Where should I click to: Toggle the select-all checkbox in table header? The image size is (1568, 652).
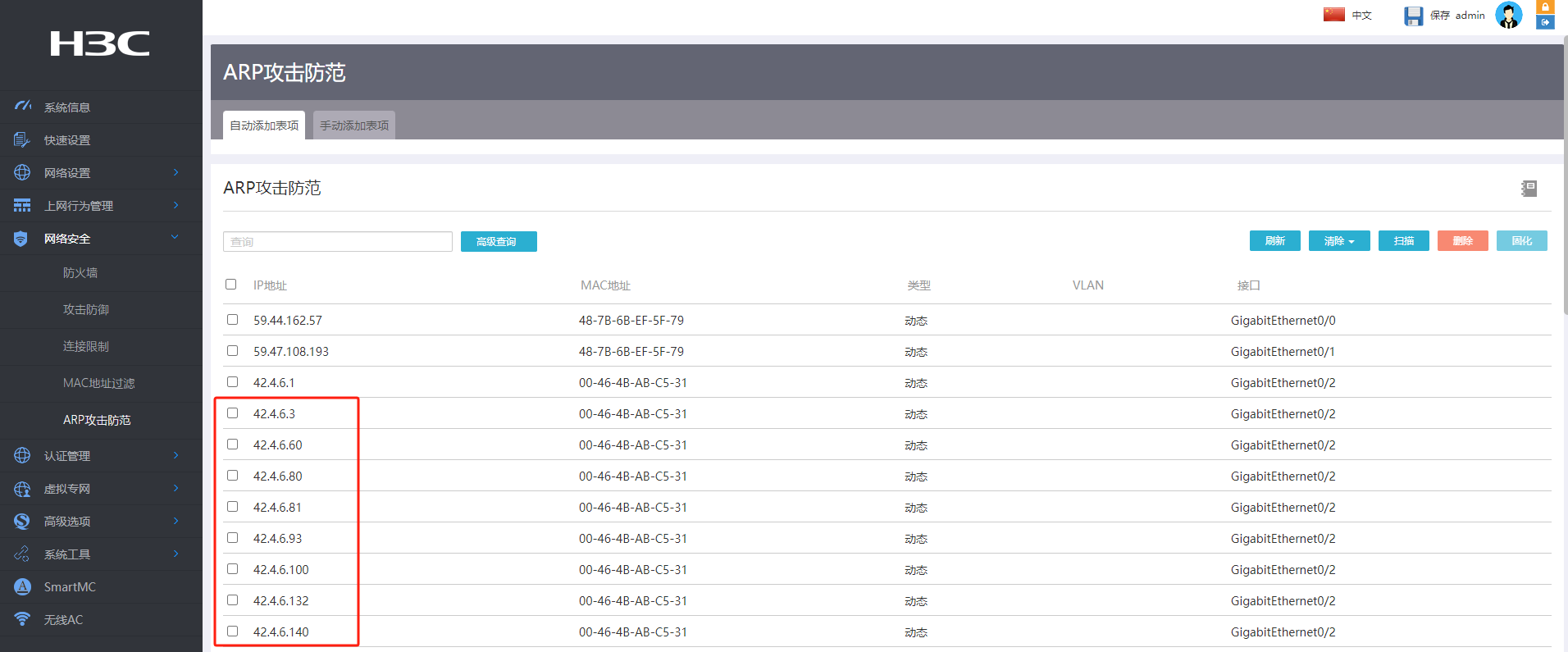[x=231, y=285]
